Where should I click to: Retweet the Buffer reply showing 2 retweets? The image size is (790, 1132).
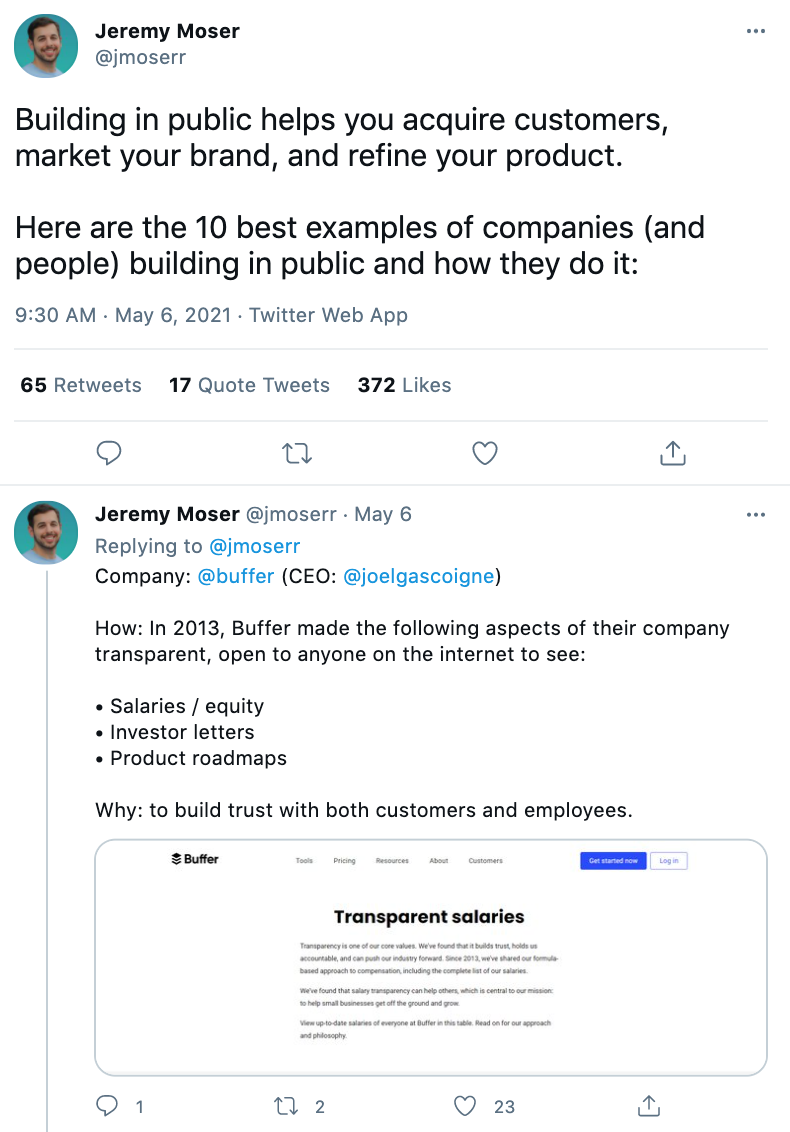pos(287,1106)
